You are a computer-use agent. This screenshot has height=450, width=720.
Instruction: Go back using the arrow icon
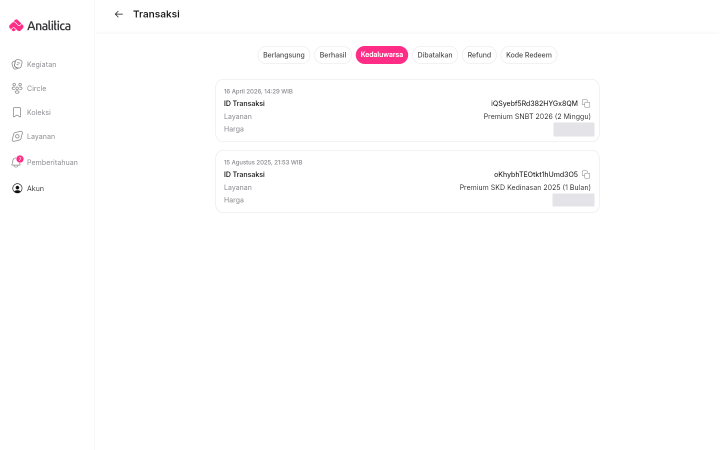118,14
